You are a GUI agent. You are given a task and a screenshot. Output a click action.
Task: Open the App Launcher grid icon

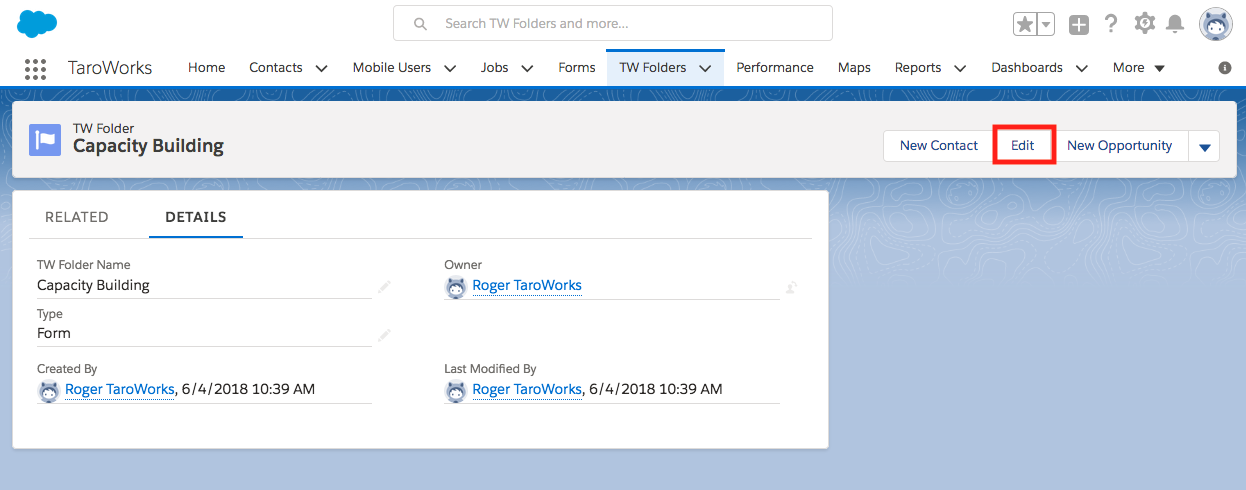(35, 68)
